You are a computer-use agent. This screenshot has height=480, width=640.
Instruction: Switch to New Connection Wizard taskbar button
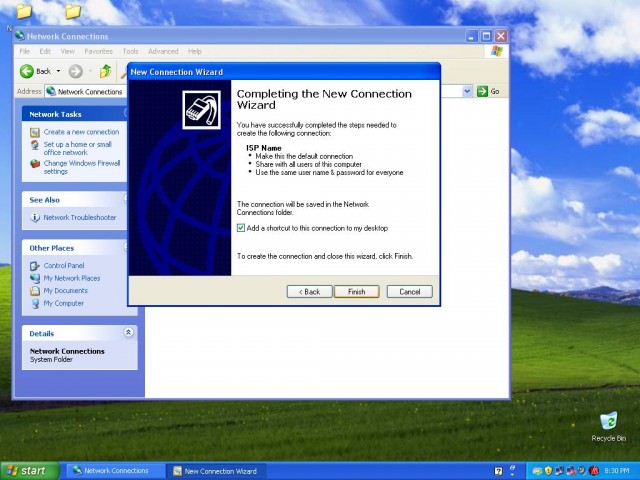tap(216, 471)
